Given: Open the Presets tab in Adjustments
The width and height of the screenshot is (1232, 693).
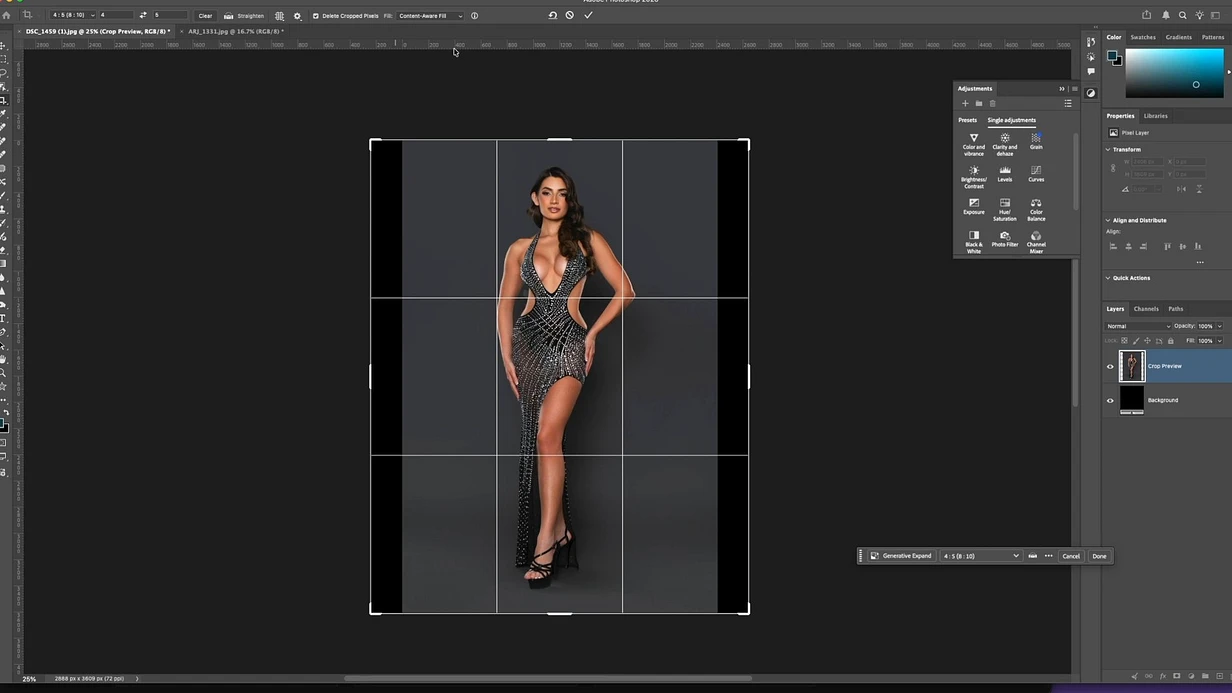Looking at the screenshot, I should (967, 120).
